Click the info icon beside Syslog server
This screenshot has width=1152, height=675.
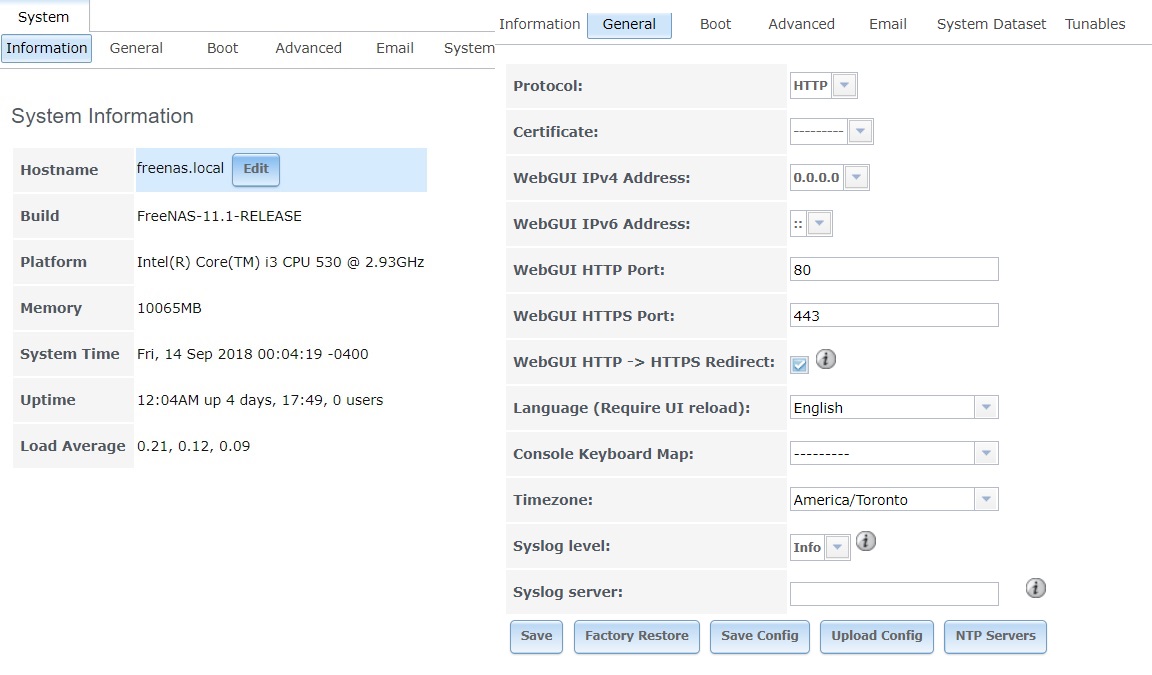[x=1035, y=588]
